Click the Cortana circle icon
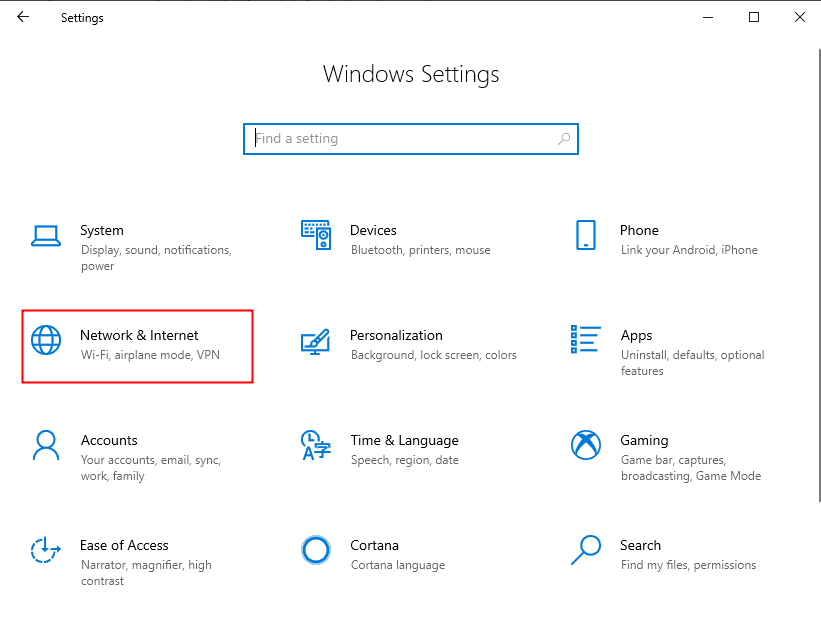The image size is (821, 630). point(316,550)
